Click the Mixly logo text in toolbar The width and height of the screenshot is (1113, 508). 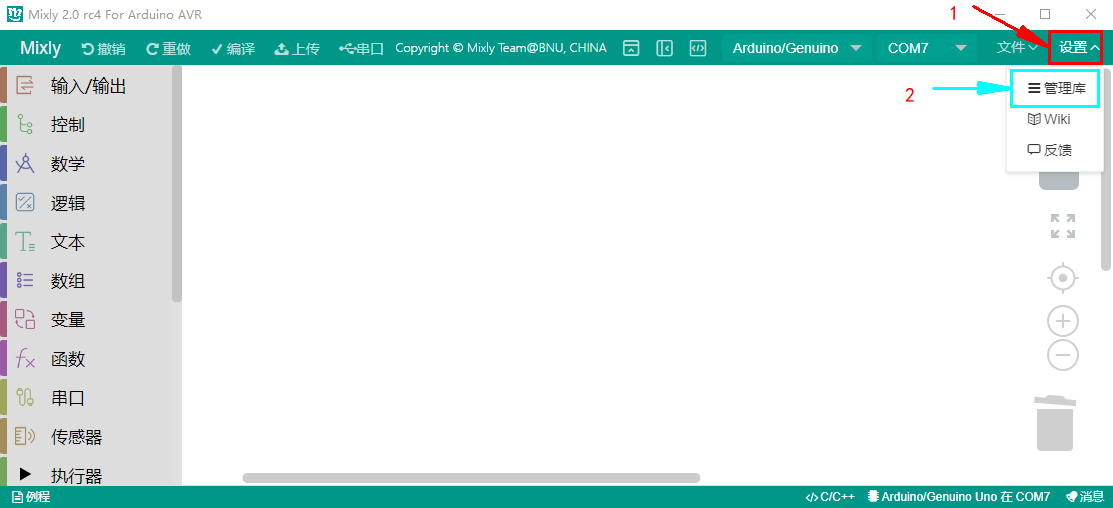pos(40,48)
